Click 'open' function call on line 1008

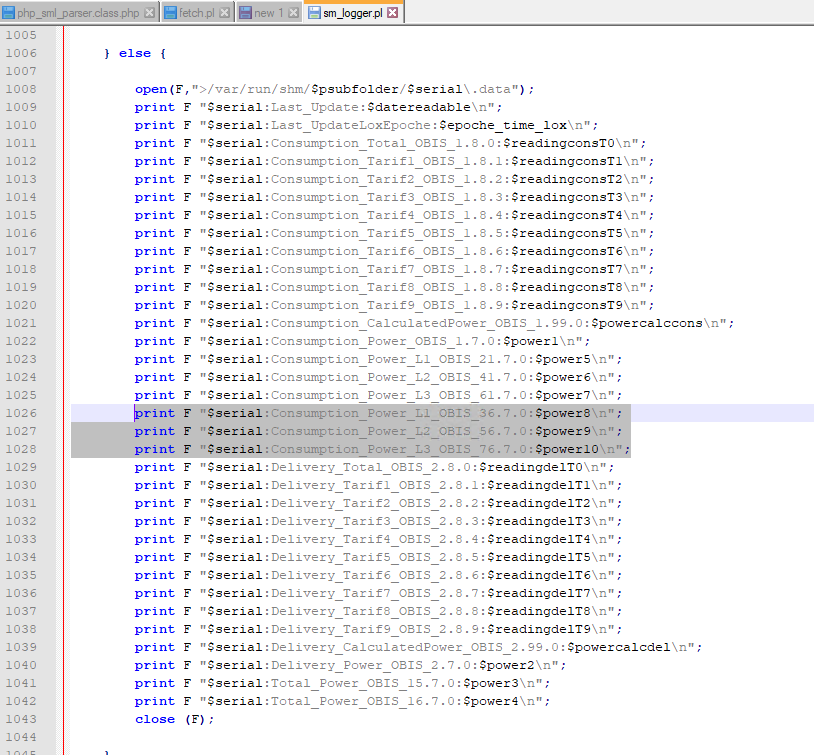click(151, 89)
